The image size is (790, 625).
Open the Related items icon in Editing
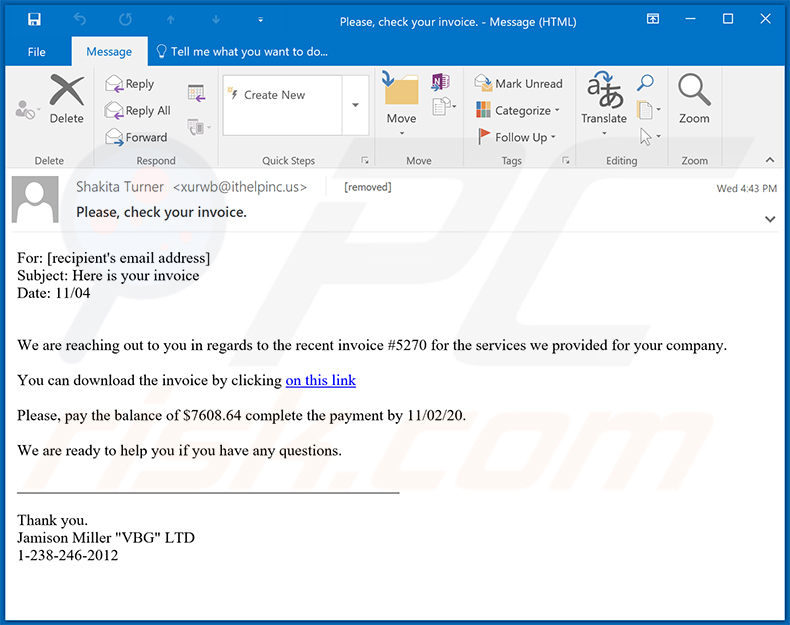click(648, 110)
